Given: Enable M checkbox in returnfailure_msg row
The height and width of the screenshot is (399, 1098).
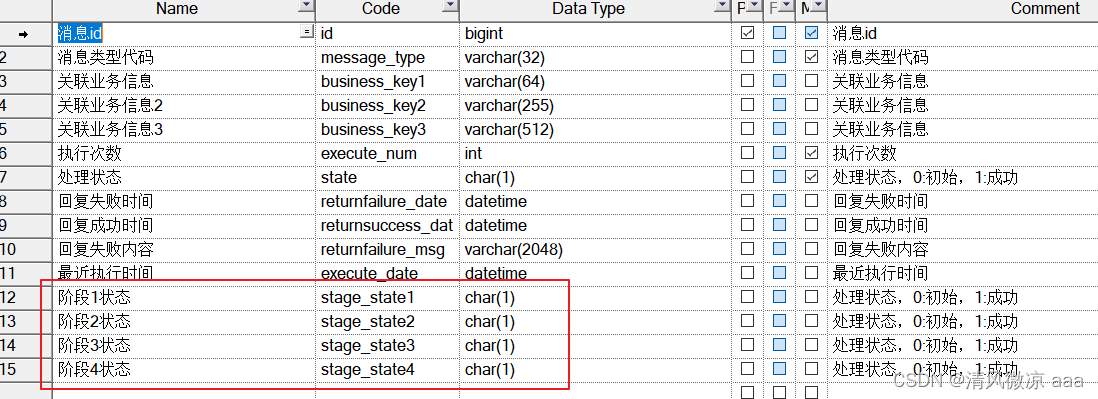Looking at the screenshot, I should click(811, 248).
